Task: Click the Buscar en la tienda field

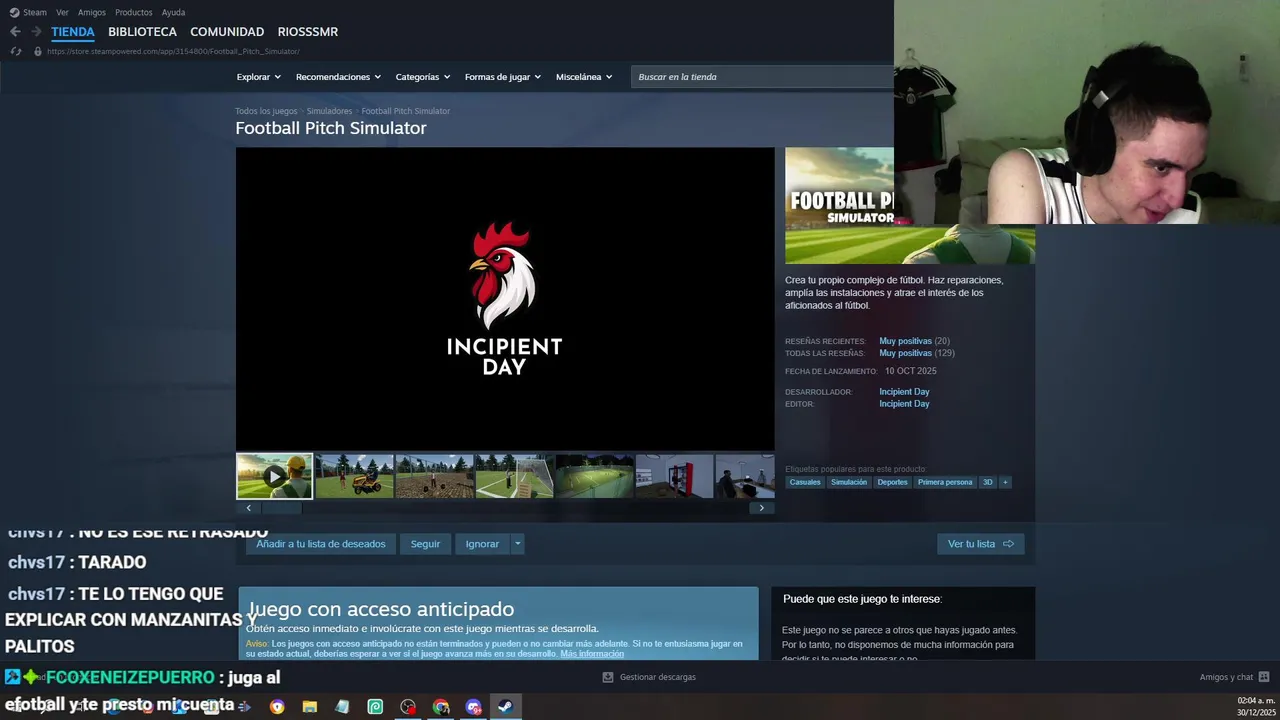Action: click(x=762, y=77)
